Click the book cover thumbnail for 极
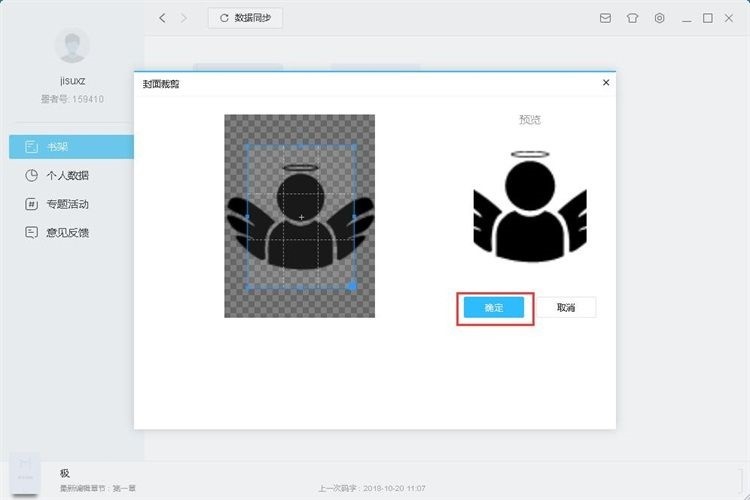This screenshot has height=500, width=750. (27, 473)
